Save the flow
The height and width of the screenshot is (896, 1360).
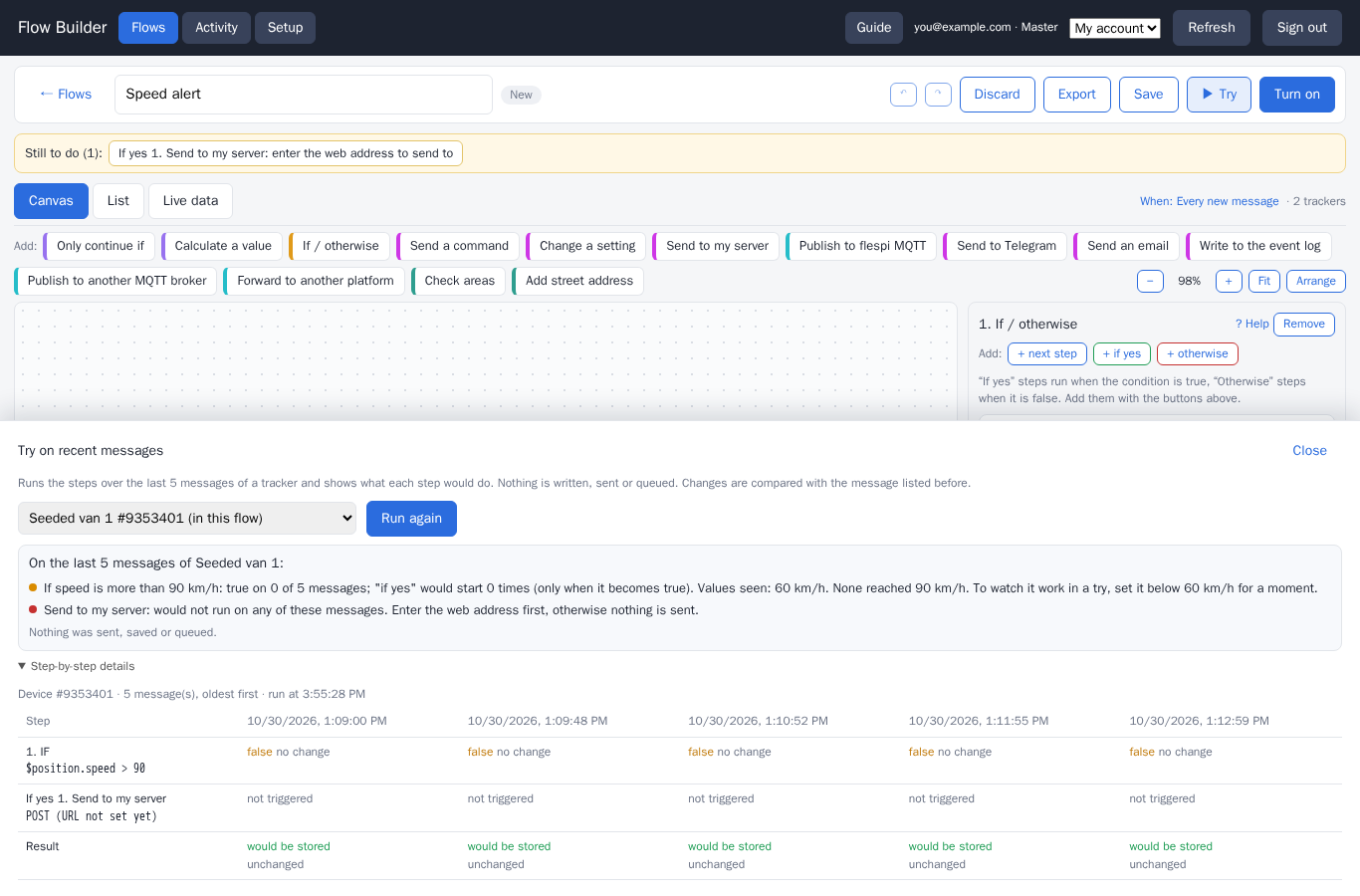[1149, 95]
